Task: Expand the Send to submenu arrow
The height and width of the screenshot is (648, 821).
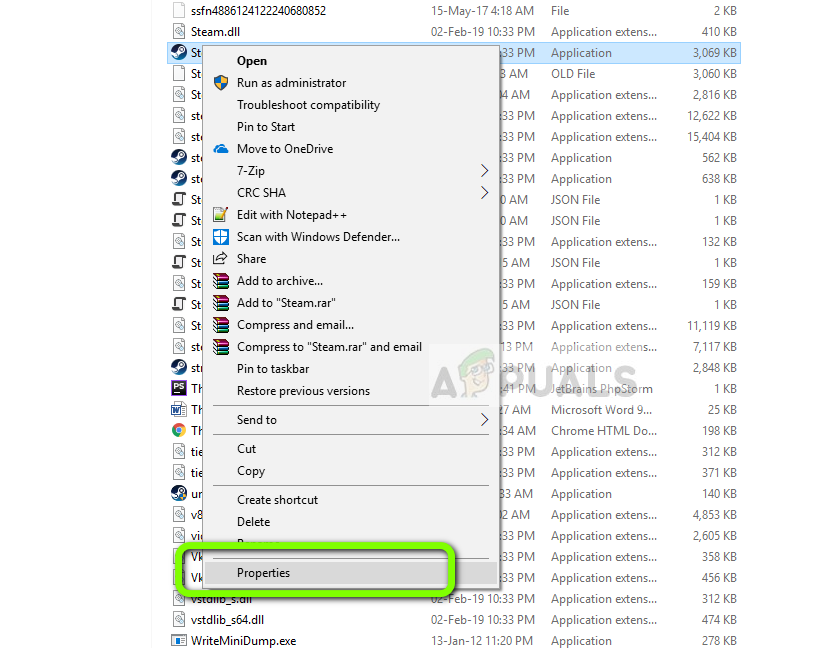Action: [x=484, y=420]
